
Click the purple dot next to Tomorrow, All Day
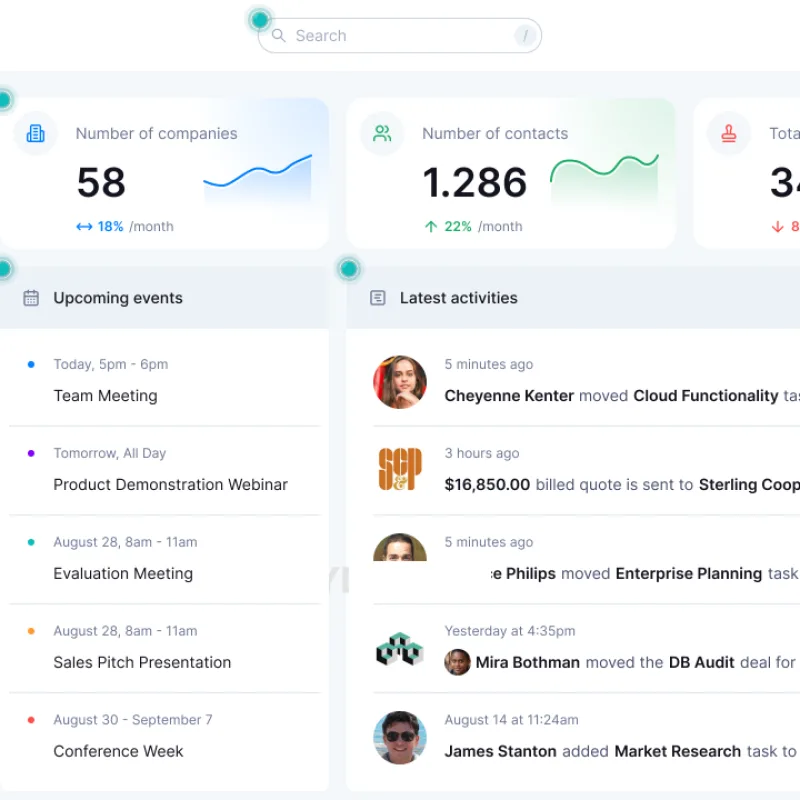point(31,453)
